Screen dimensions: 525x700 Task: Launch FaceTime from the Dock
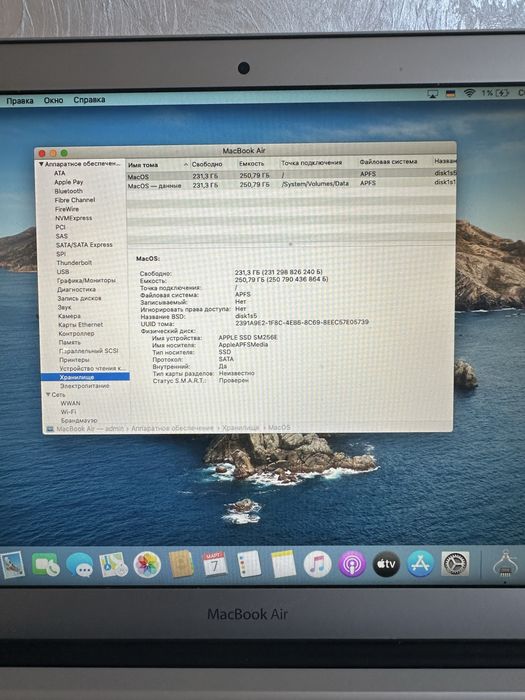pyautogui.click(x=45, y=565)
